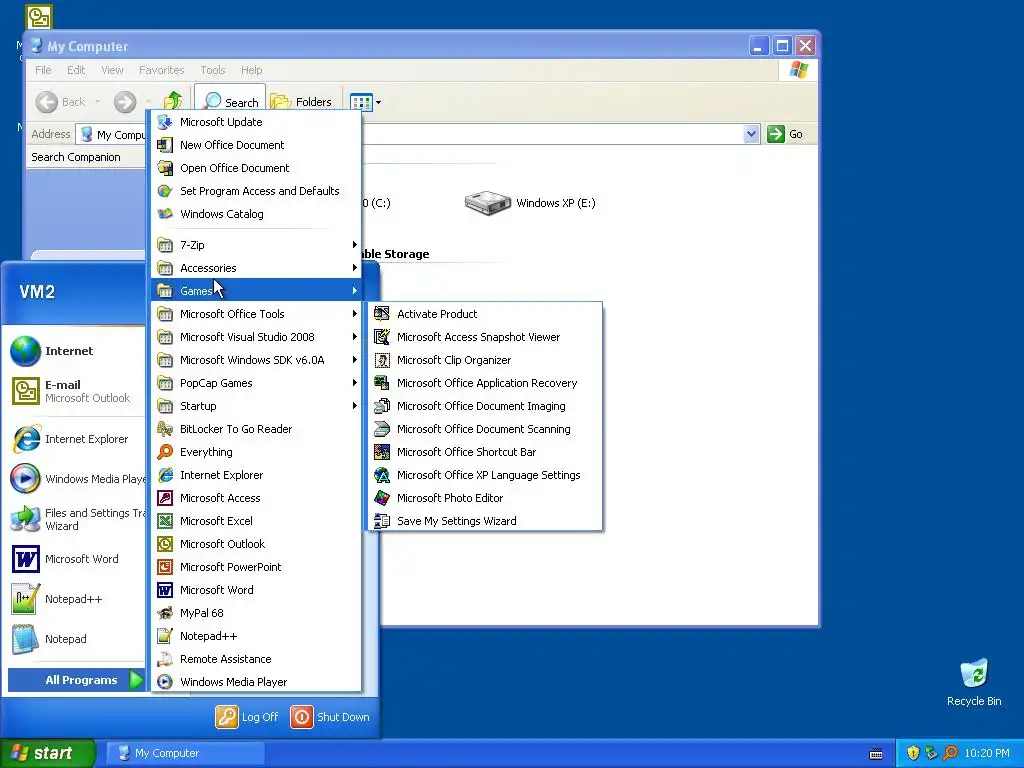Launch Microsoft Access
This screenshot has width=1024, height=768.
click(256, 498)
